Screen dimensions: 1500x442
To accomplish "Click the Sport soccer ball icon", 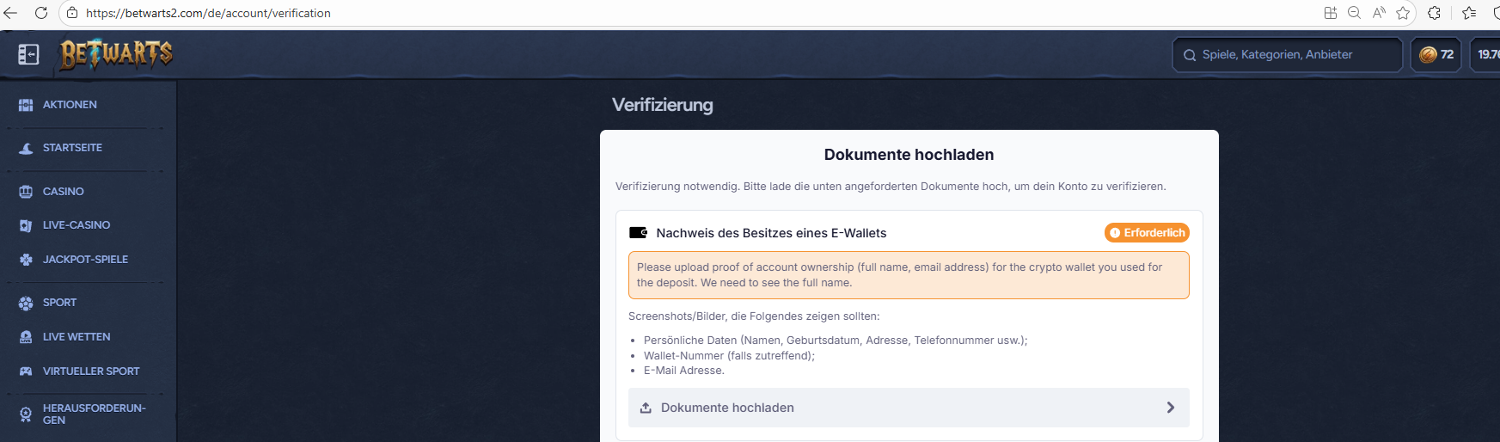I will coord(26,303).
